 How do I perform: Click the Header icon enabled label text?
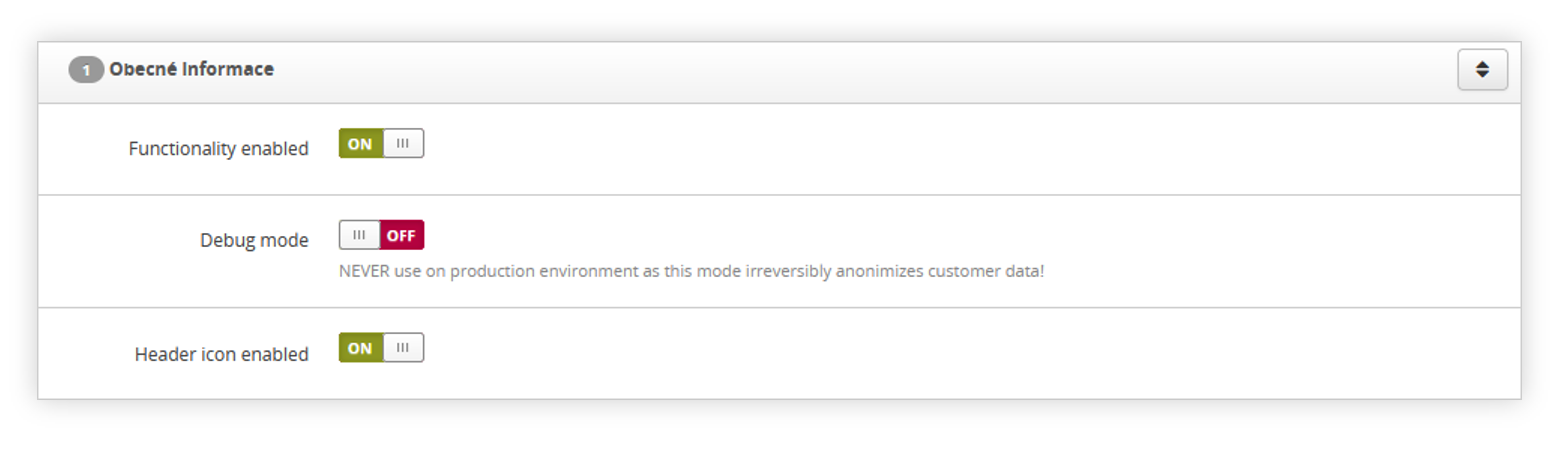pos(221,354)
